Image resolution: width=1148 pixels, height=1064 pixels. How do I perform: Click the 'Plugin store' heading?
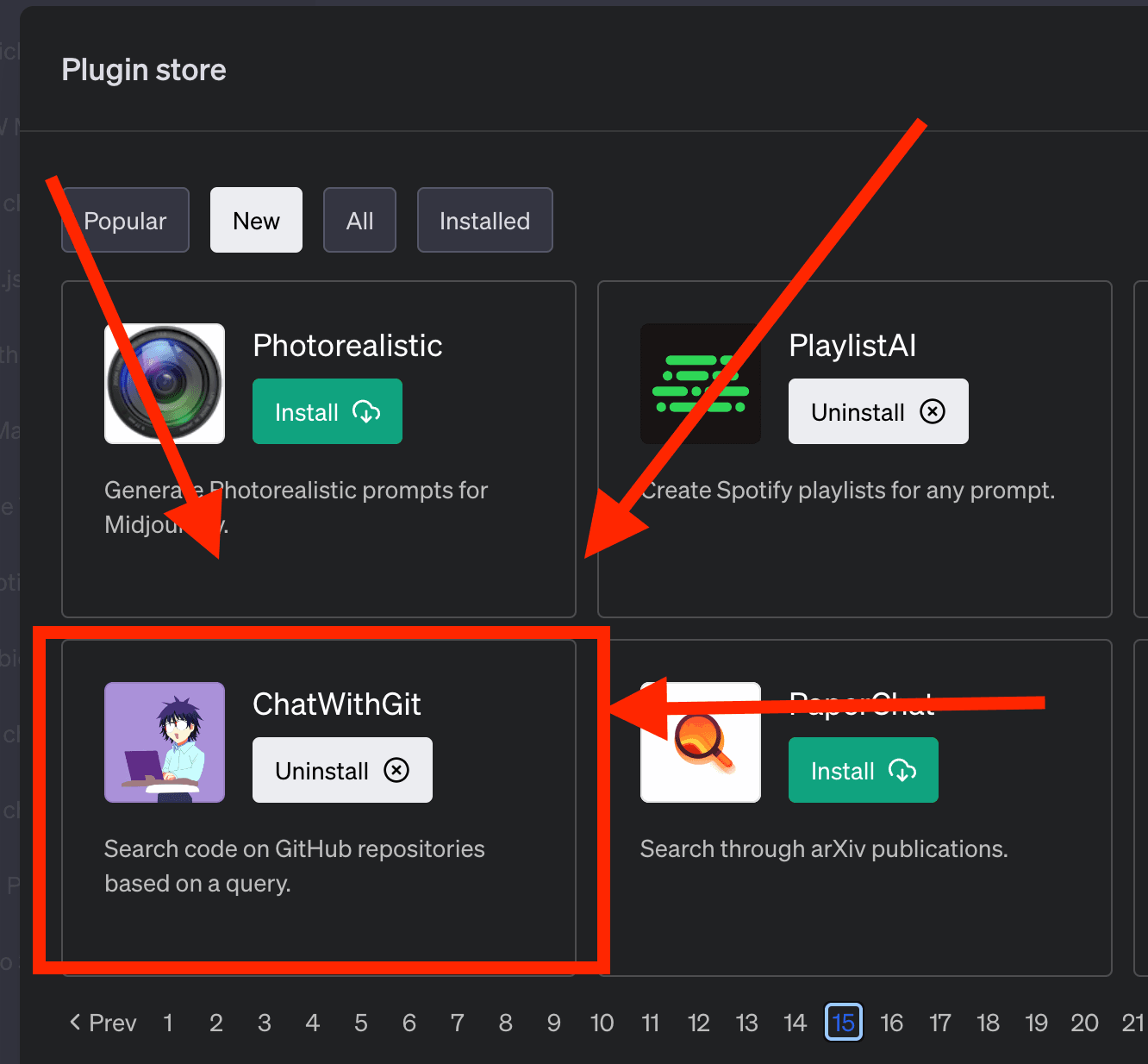pos(144,70)
